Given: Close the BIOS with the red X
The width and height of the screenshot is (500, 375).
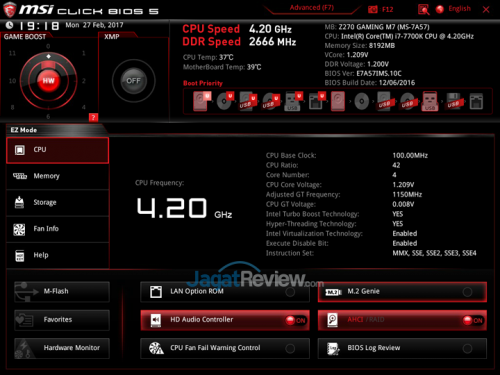Looking at the screenshot, I should pos(486,10).
